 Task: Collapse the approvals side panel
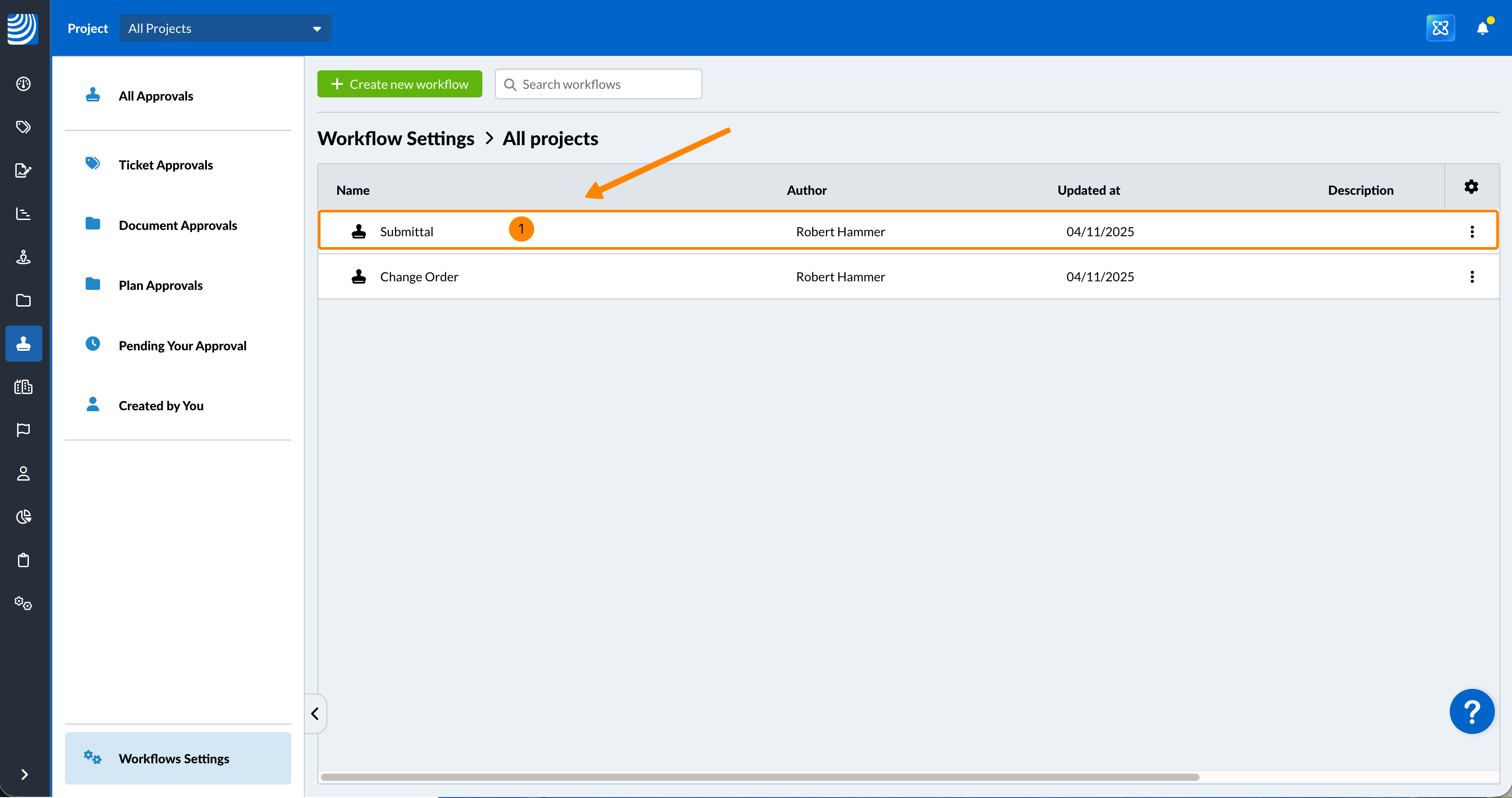[315, 713]
